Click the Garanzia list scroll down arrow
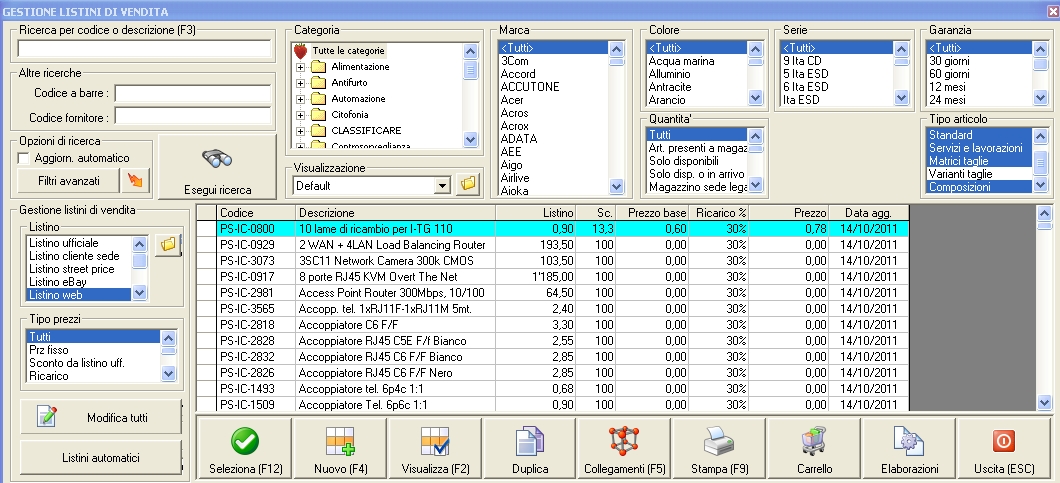The height and width of the screenshot is (483, 1060). pyautogui.click(x=1040, y=99)
